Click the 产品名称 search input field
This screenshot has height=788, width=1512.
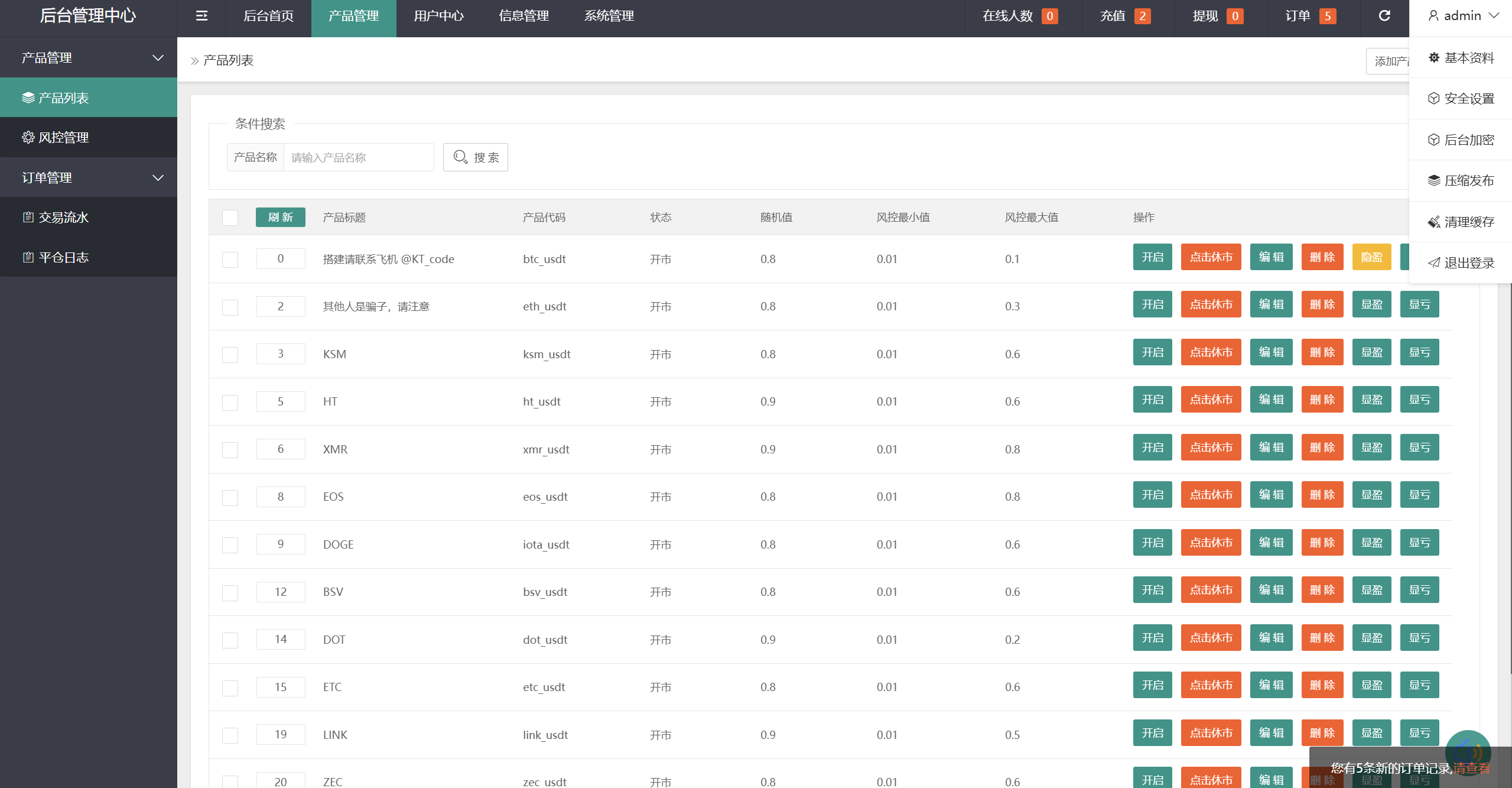pos(359,157)
